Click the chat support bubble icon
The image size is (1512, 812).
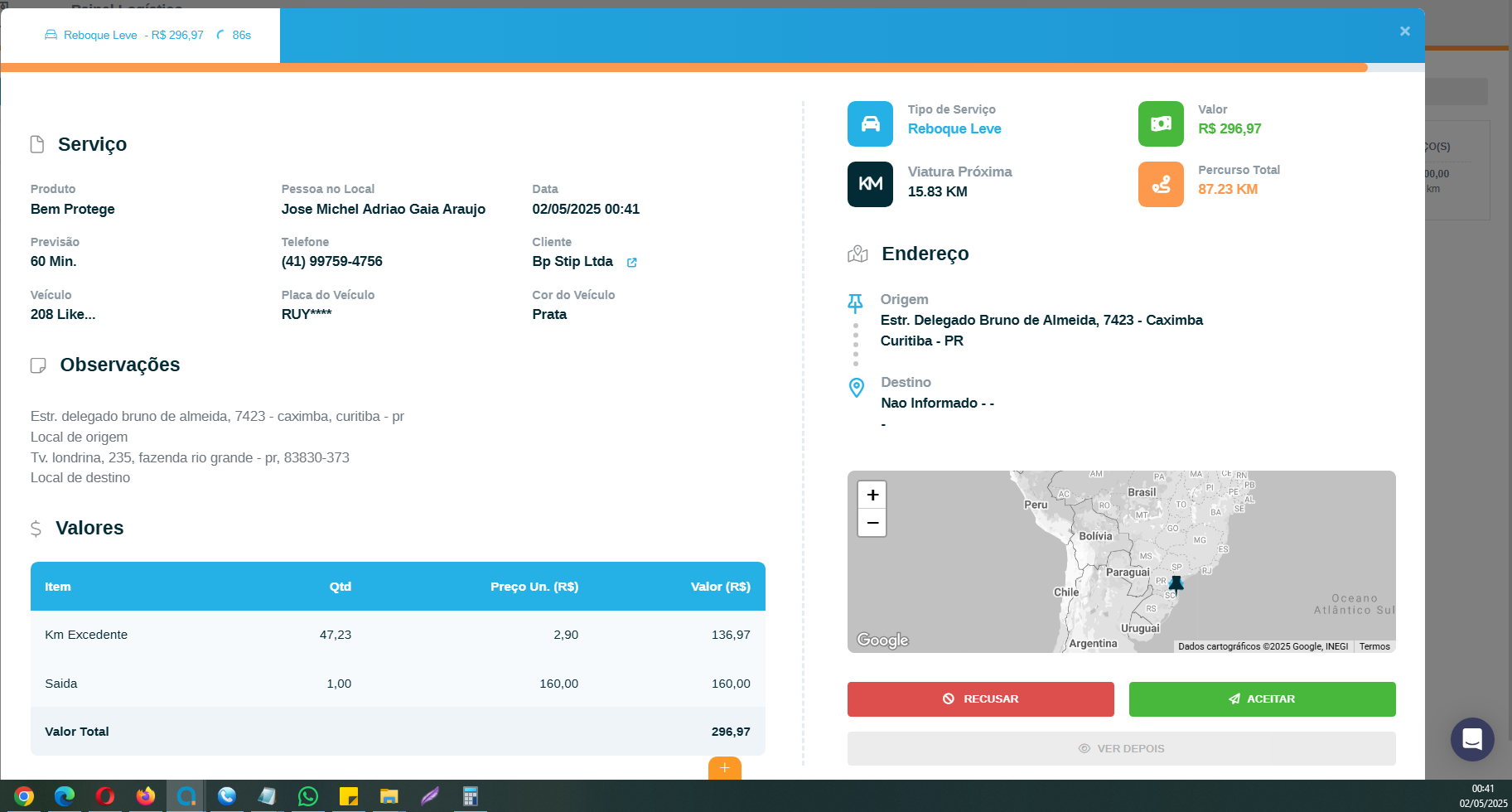(x=1471, y=739)
